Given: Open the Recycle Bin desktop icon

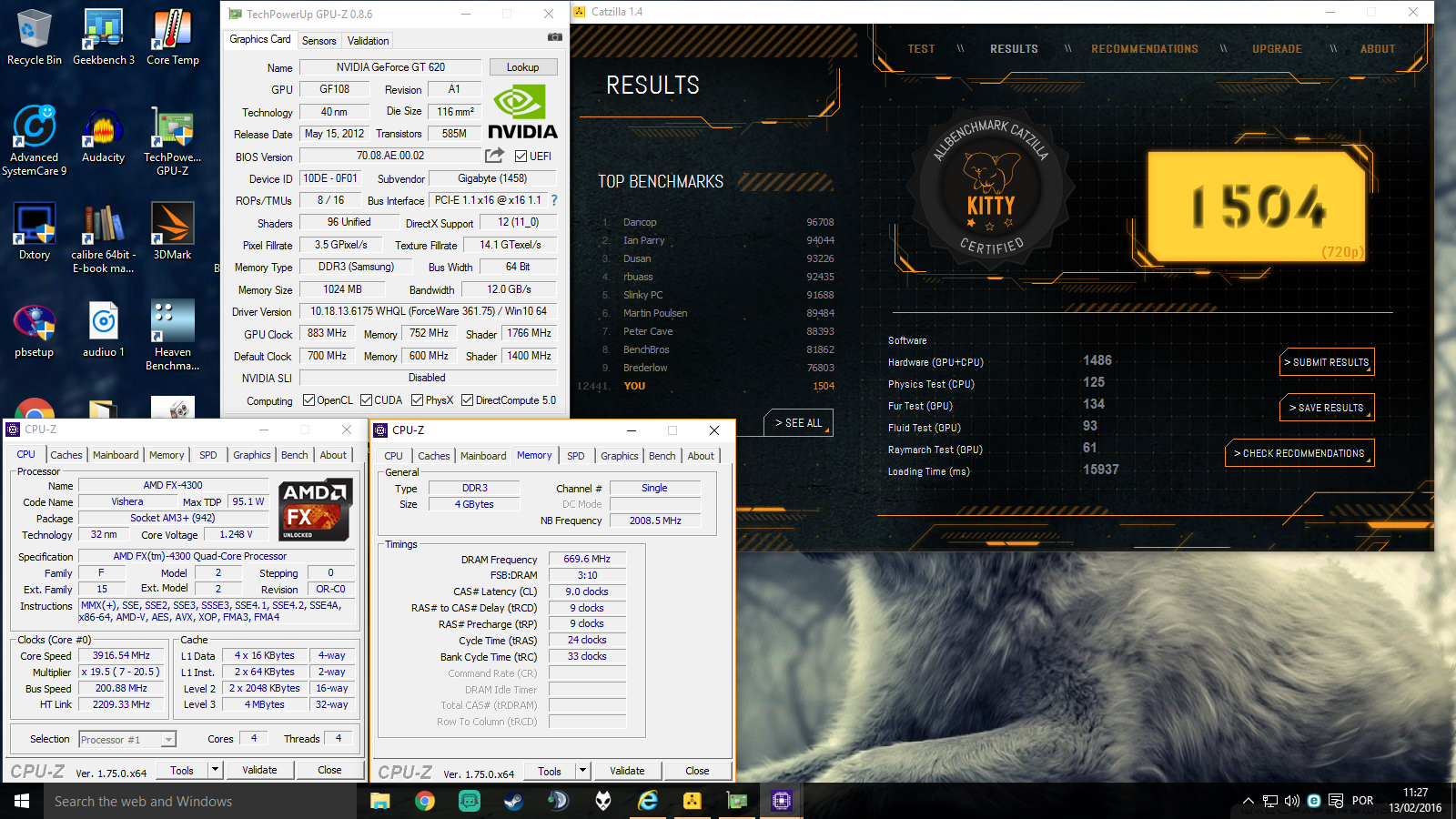Looking at the screenshot, I should tap(34, 37).
